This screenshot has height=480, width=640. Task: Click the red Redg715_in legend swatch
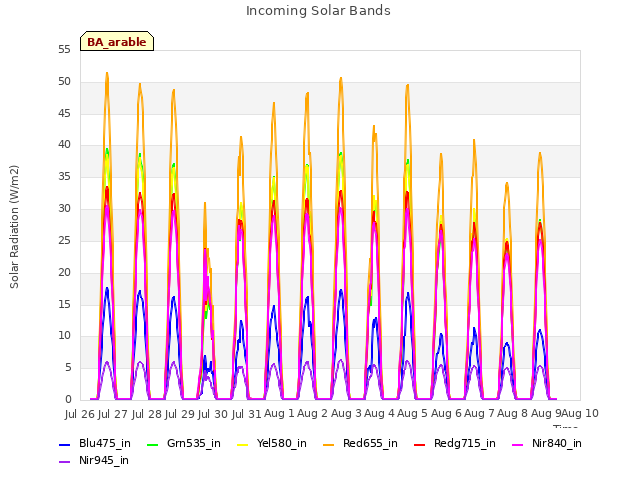[x=420, y=444]
